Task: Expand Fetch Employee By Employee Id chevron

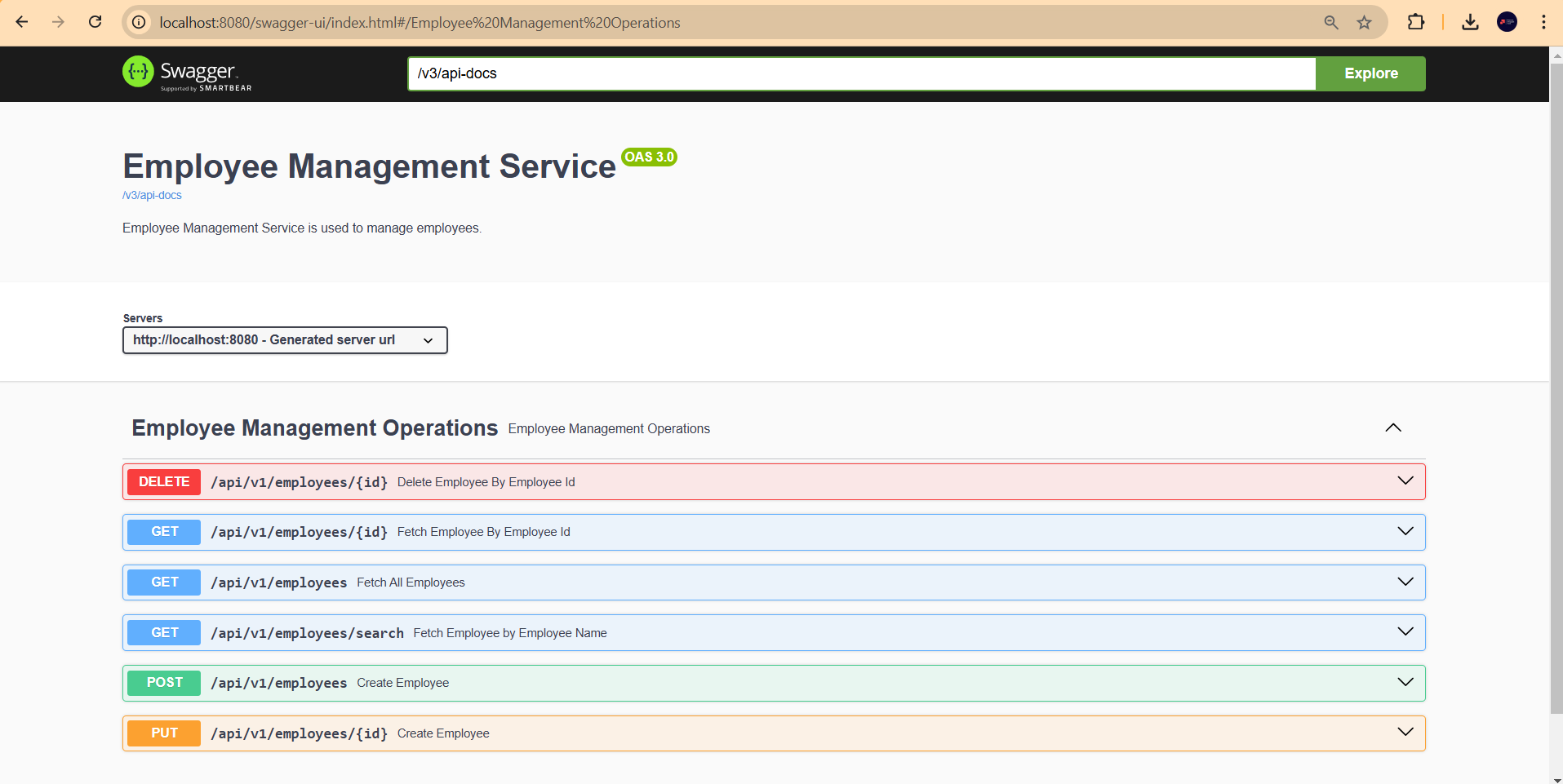Action: [1405, 531]
